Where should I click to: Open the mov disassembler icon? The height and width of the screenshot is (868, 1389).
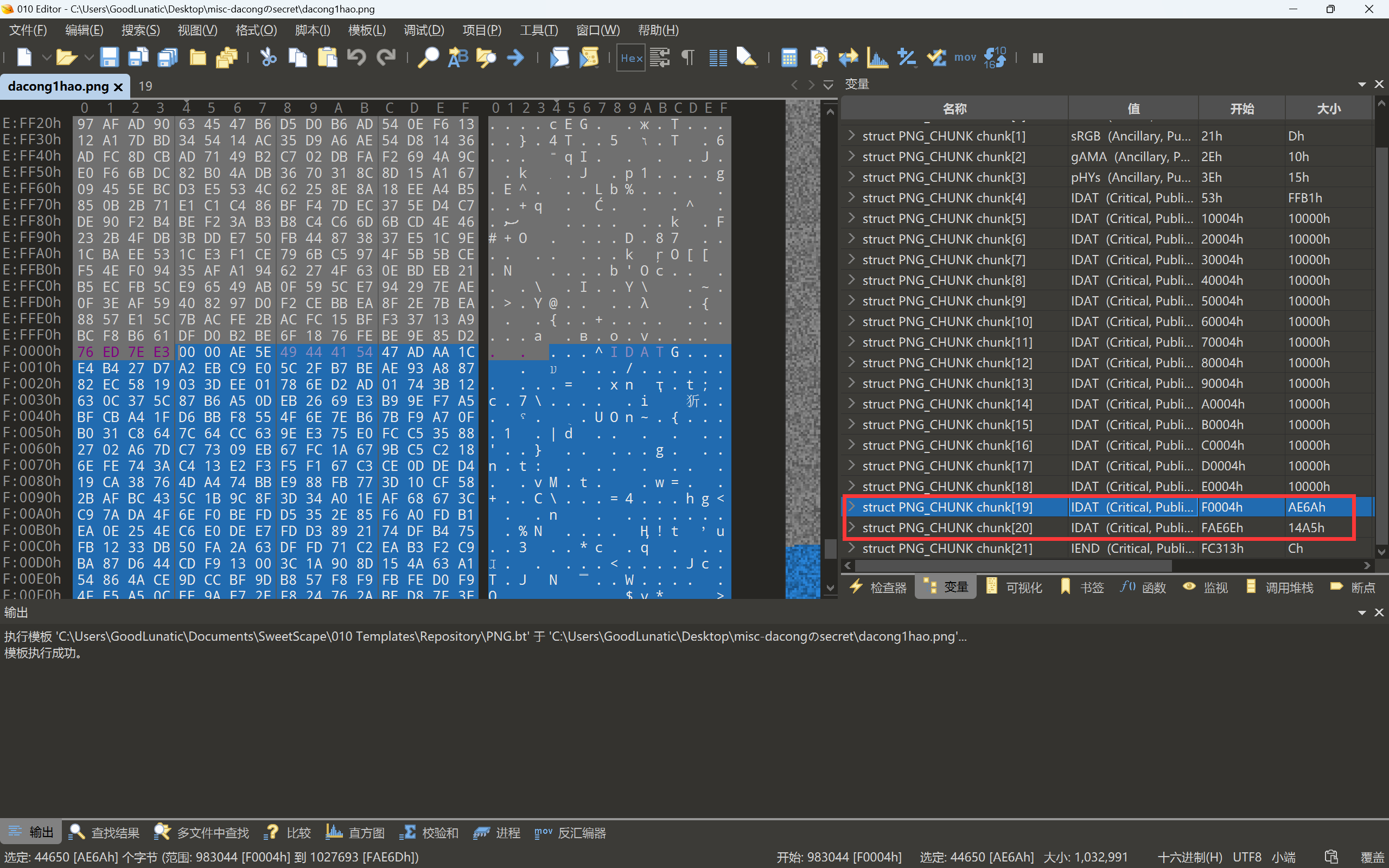pyautogui.click(x=965, y=58)
